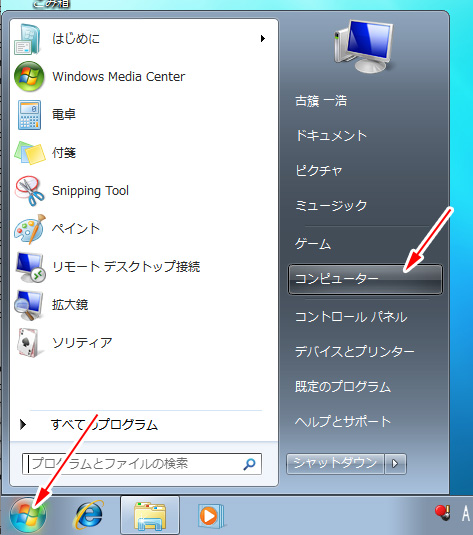Click Internet Explorer on the taskbar
The width and height of the screenshot is (473, 535).
coord(89,514)
